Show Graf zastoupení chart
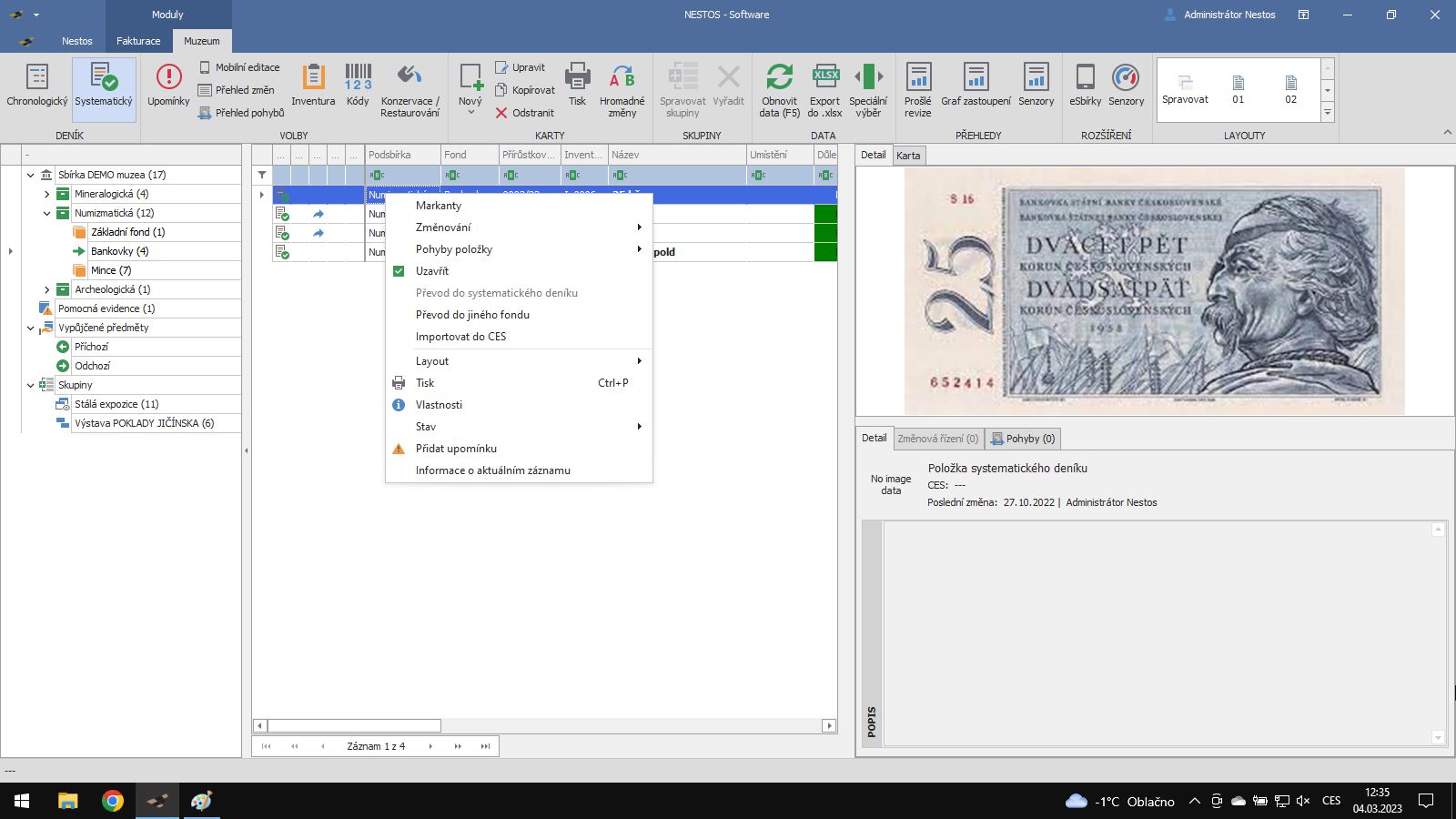Viewport: 1456px width, 819px height. pyautogui.click(x=976, y=87)
